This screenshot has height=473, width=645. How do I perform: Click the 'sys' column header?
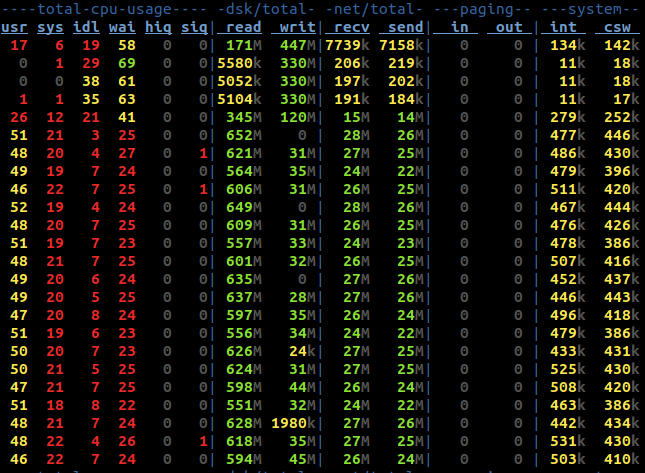click(x=50, y=27)
